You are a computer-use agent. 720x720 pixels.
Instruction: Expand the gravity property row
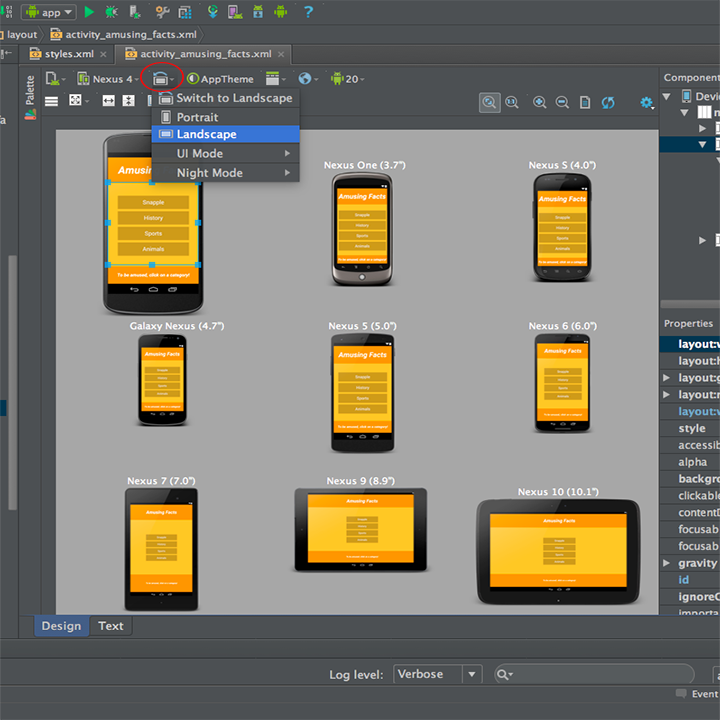(x=667, y=563)
